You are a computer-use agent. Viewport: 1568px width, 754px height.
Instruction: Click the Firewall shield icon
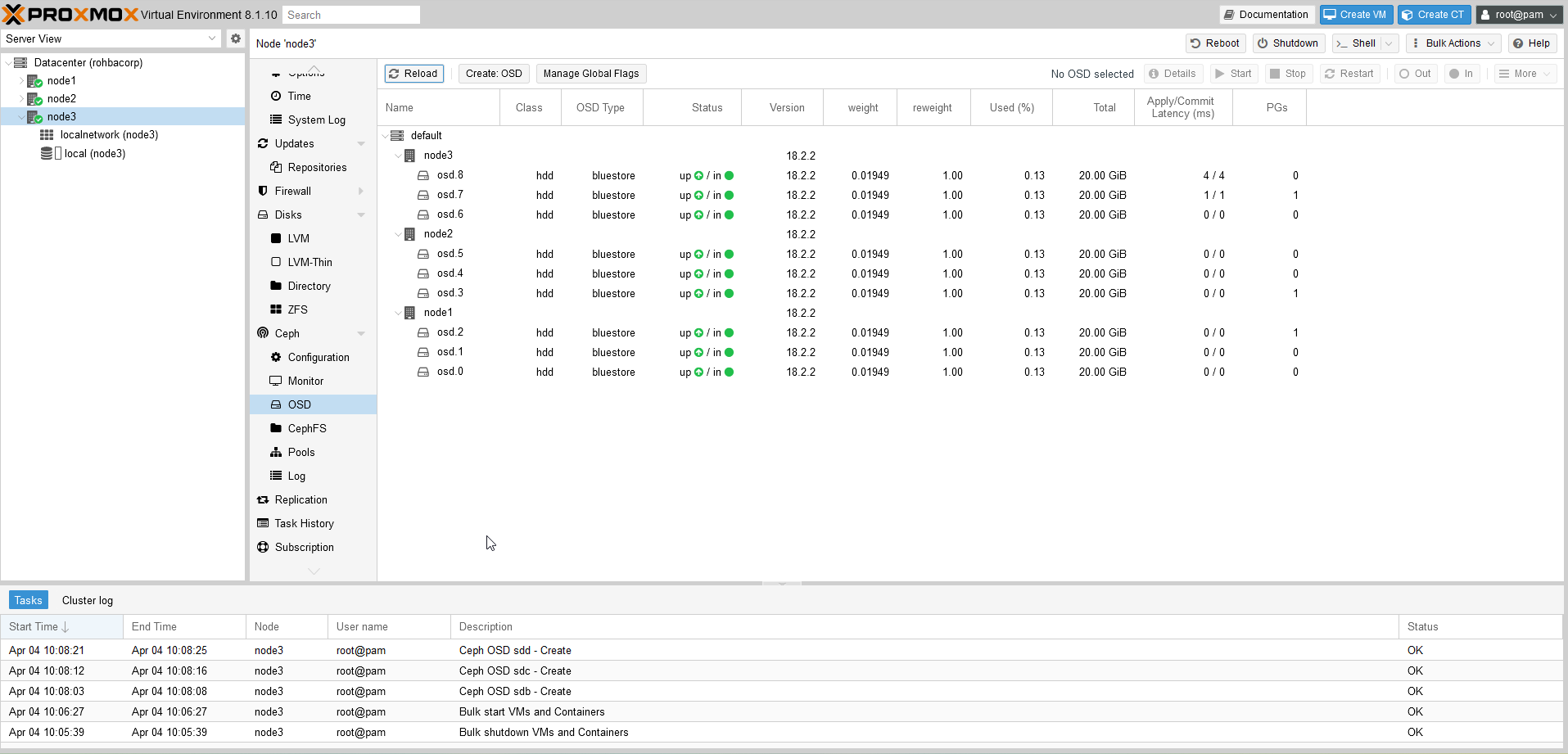(x=263, y=191)
